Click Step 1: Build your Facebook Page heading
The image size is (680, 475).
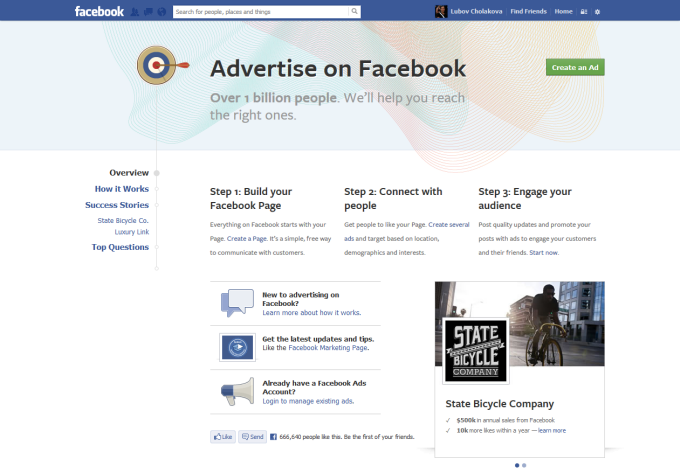click(x=251, y=198)
